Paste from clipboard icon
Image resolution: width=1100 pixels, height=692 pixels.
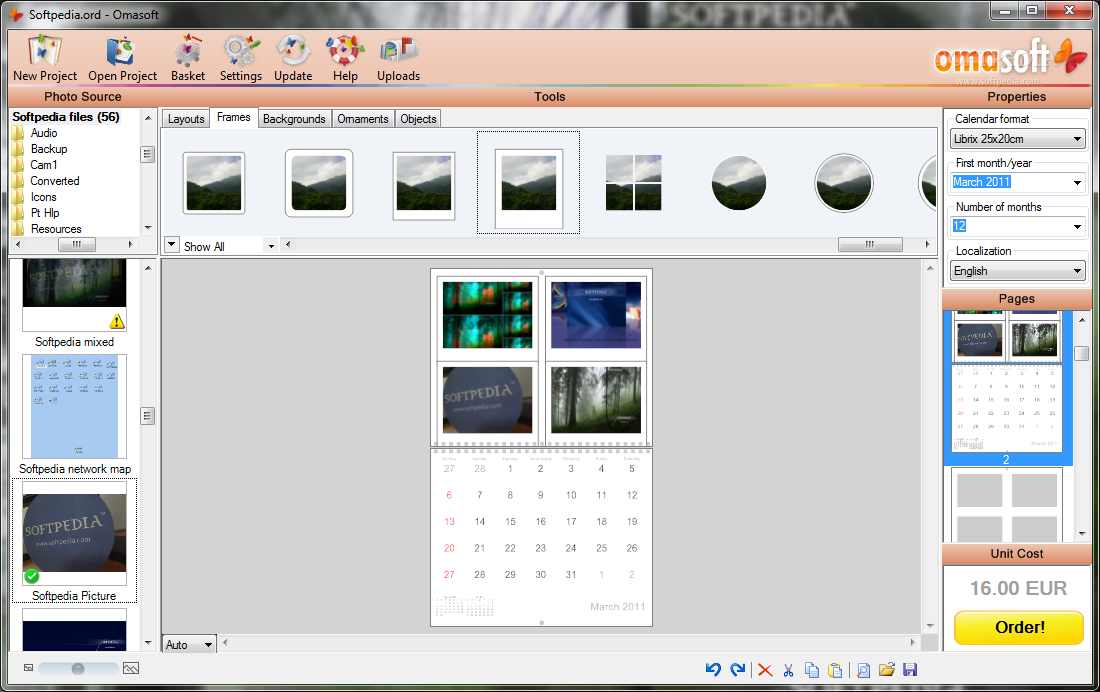835,670
